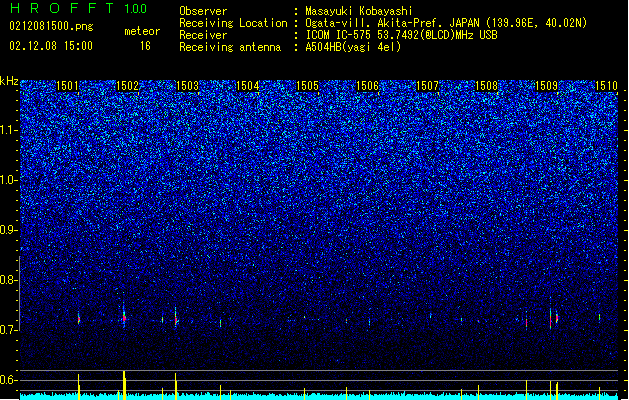This screenshot has height=400, width=629.
Task: Click the 0.7 kHz axis label
Action: (x=9, y=330)
